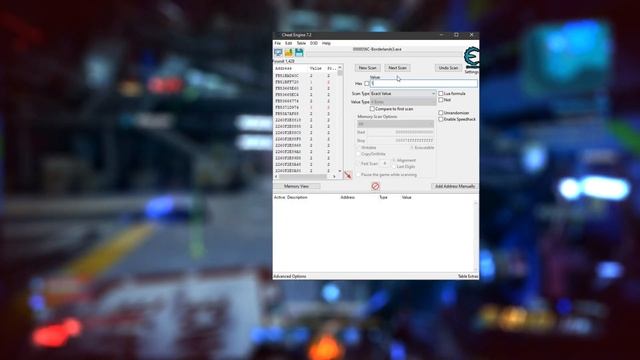This screenshot has height=360, width=640.
Task: Open the process list icon
Action: (278, 52)
